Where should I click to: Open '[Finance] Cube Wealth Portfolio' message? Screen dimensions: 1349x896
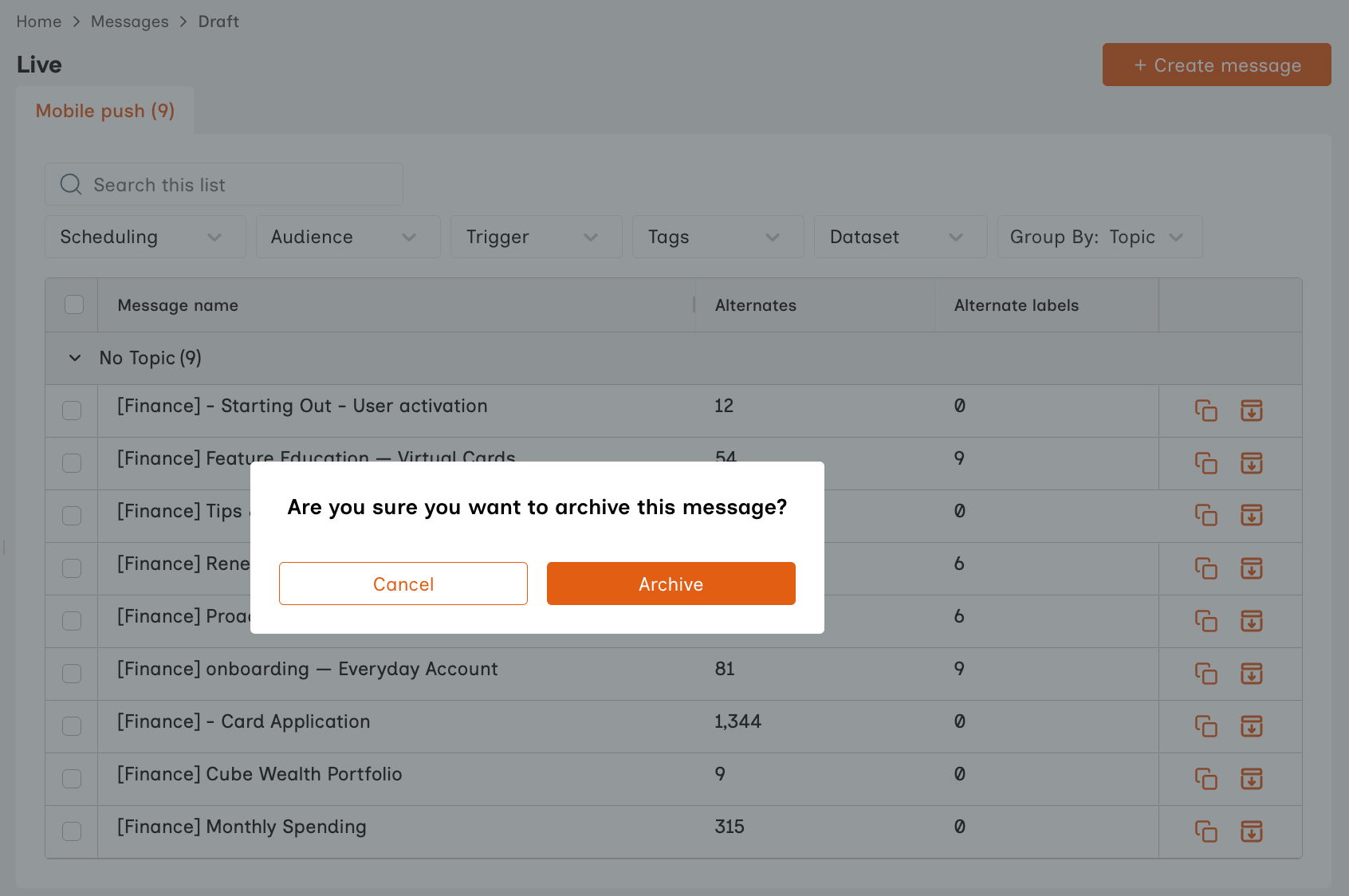[259, 774]
